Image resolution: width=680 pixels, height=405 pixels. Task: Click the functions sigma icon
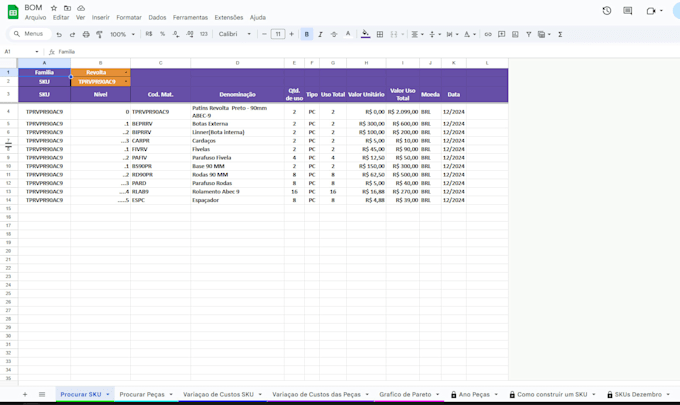click(x=560, y=34)
